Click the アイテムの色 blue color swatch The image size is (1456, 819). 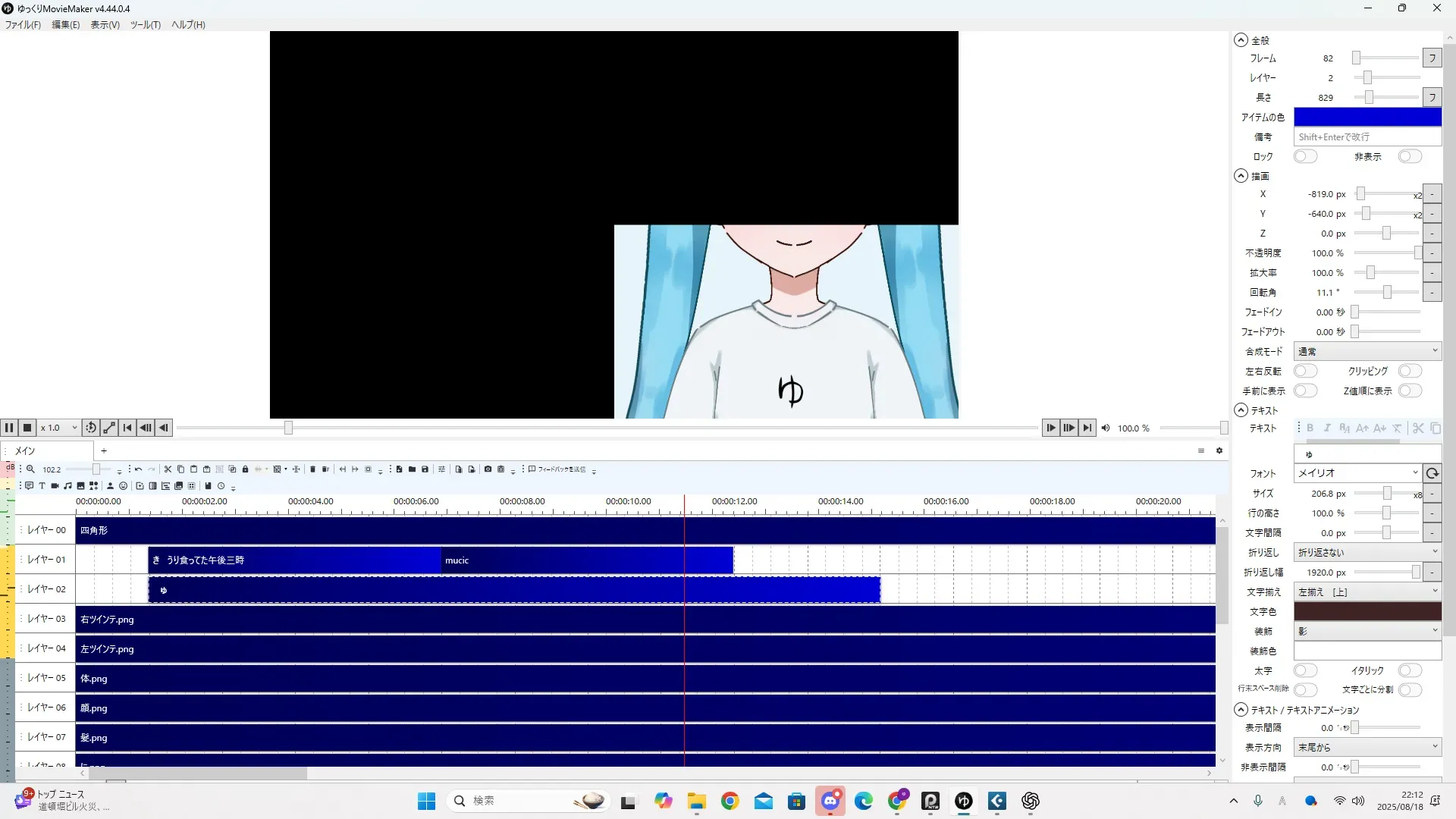click(x=1367, y=117)
